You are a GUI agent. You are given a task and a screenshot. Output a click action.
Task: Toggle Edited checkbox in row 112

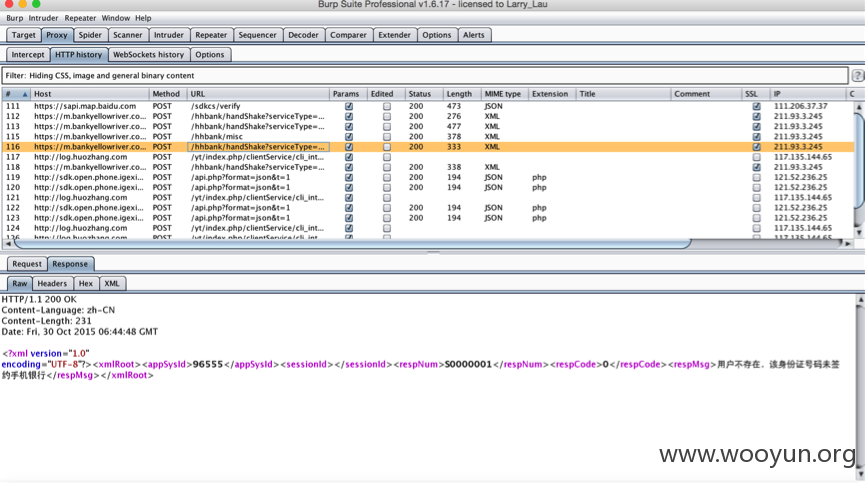click(387, 116)
